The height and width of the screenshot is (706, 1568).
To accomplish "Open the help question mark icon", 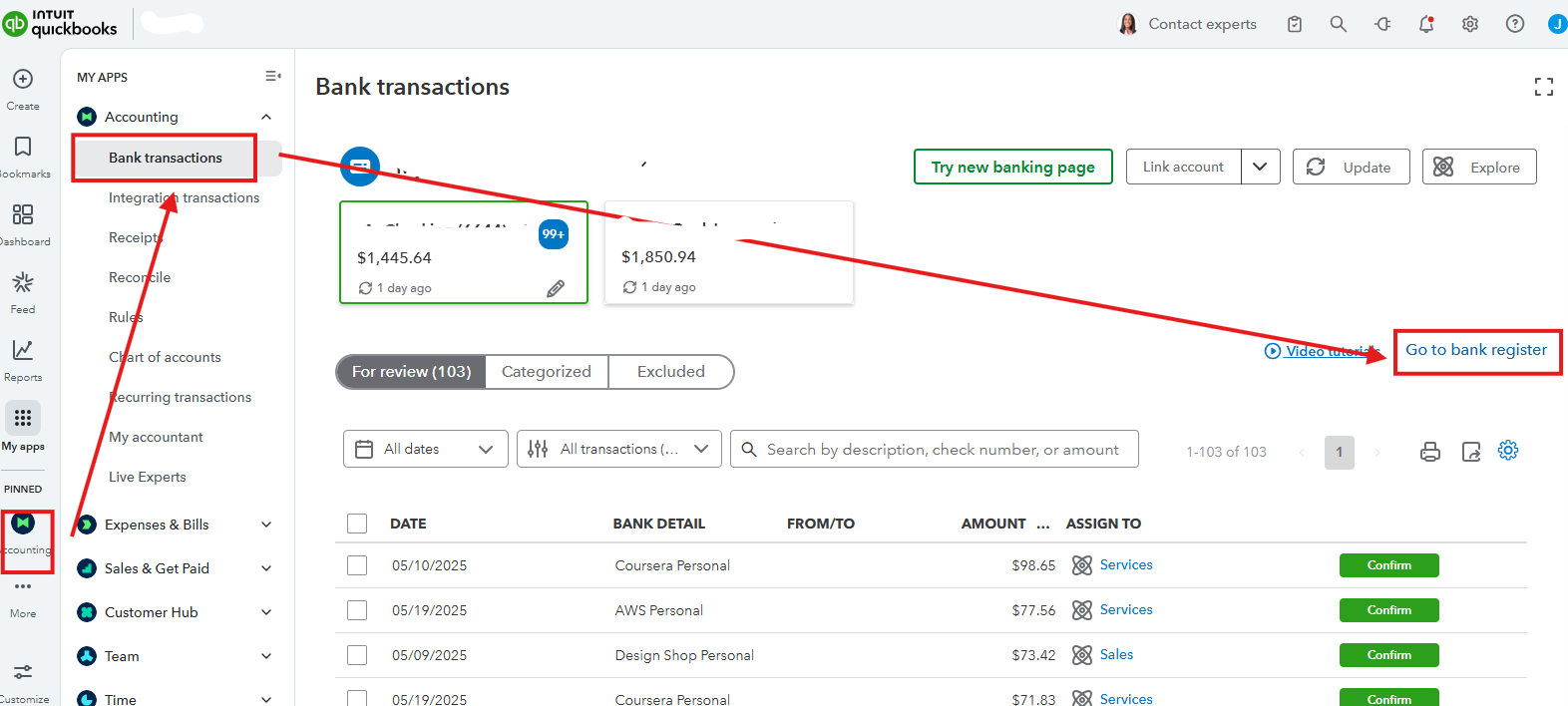I will (x=1515, y=24).
